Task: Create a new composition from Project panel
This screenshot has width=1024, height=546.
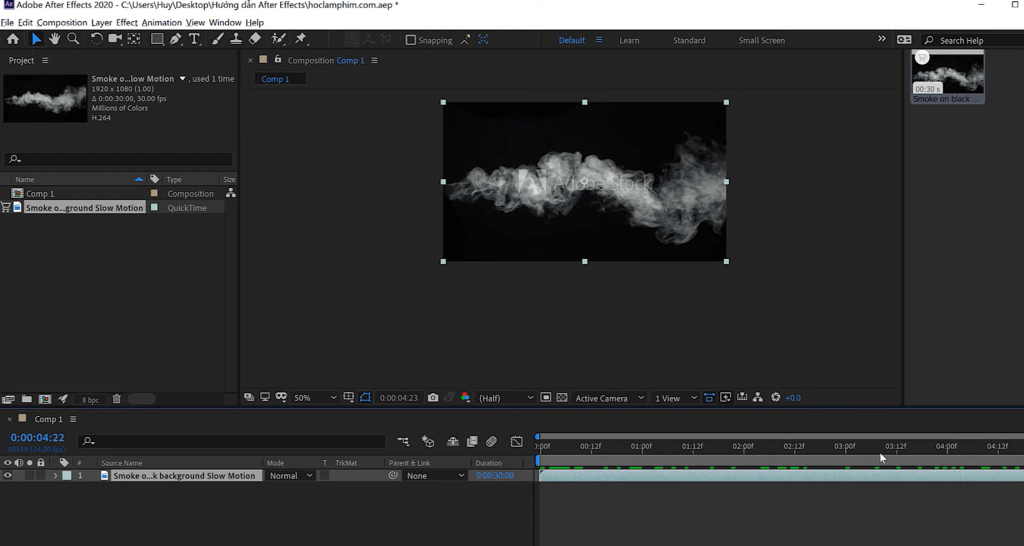Action: point(44,399)
